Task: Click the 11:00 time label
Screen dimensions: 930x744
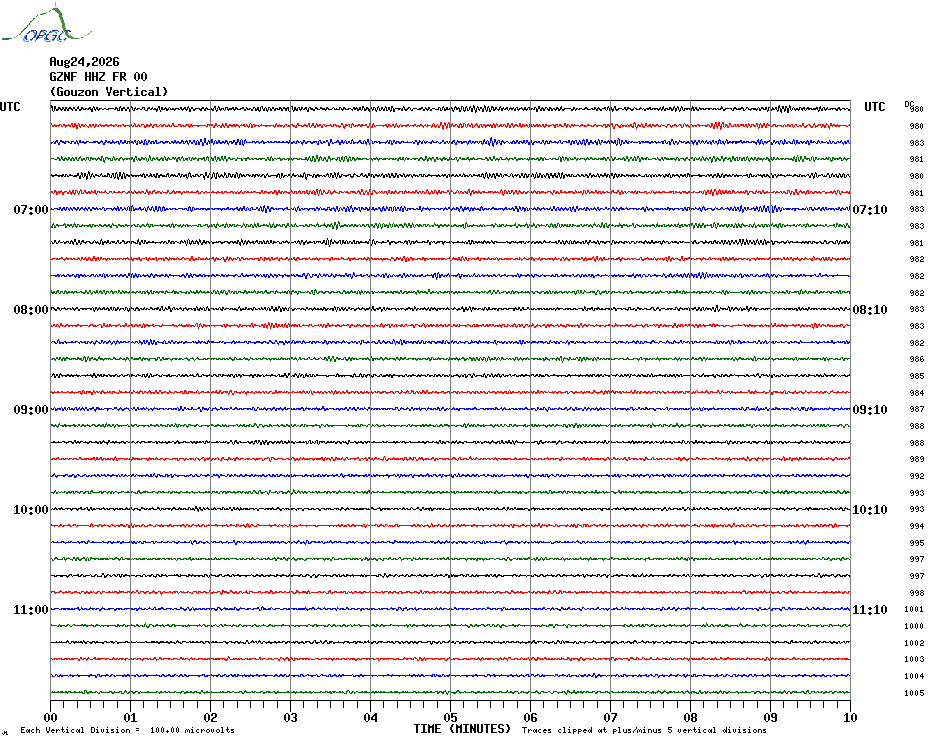Action: pyautogui.click(x=31, y=610)
